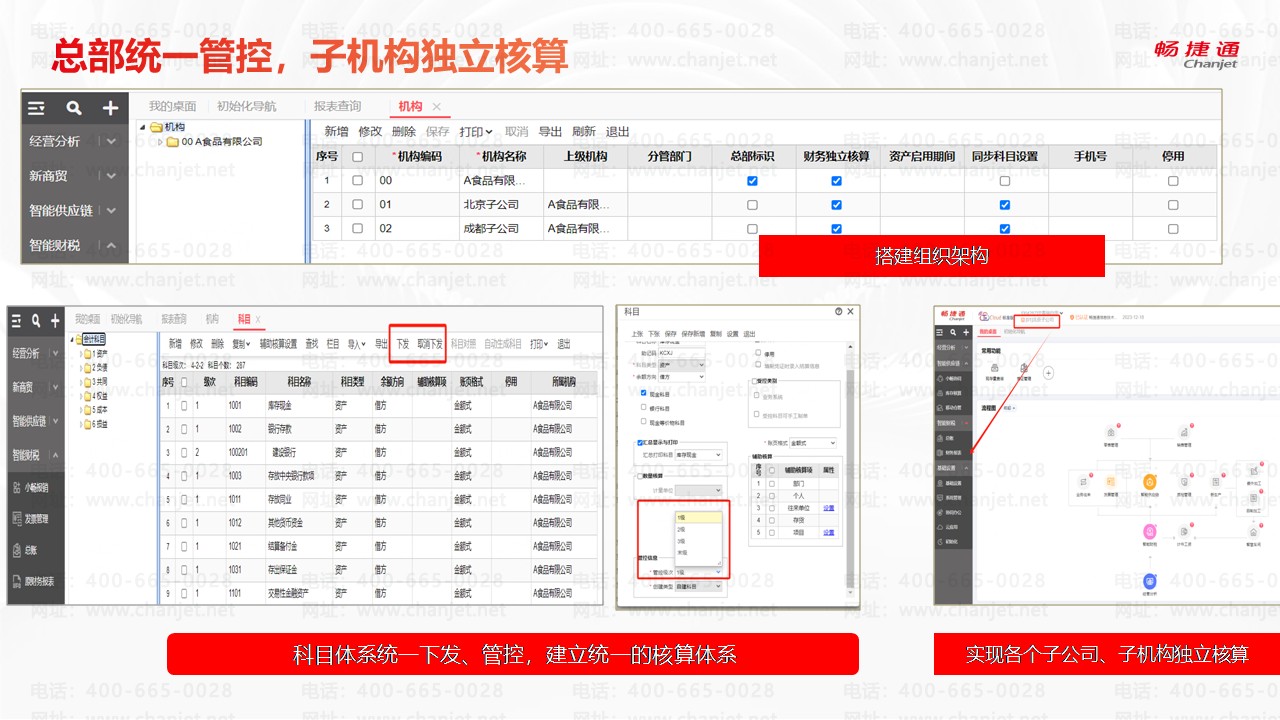Tick the select-all checkbox in the 机构 table header

(x=357, y=157)
